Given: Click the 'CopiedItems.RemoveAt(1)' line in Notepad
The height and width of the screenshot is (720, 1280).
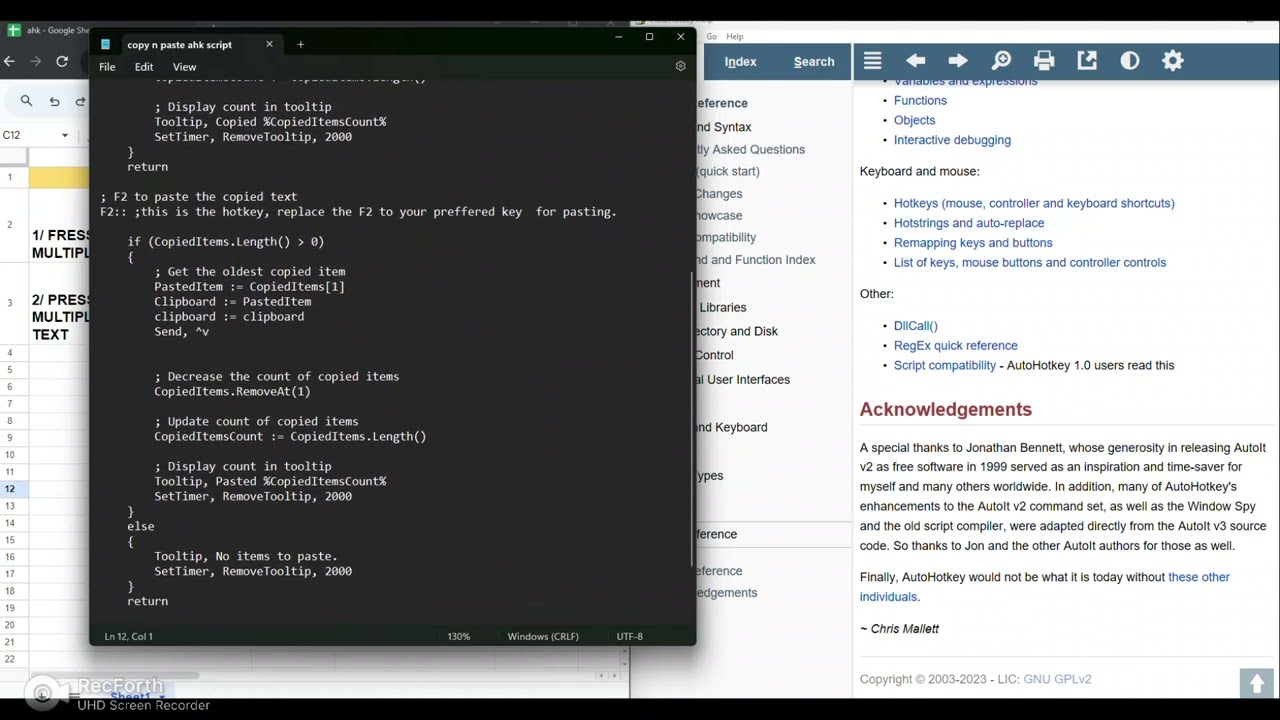Looking at the screenshot, I should tap(232, 392).
